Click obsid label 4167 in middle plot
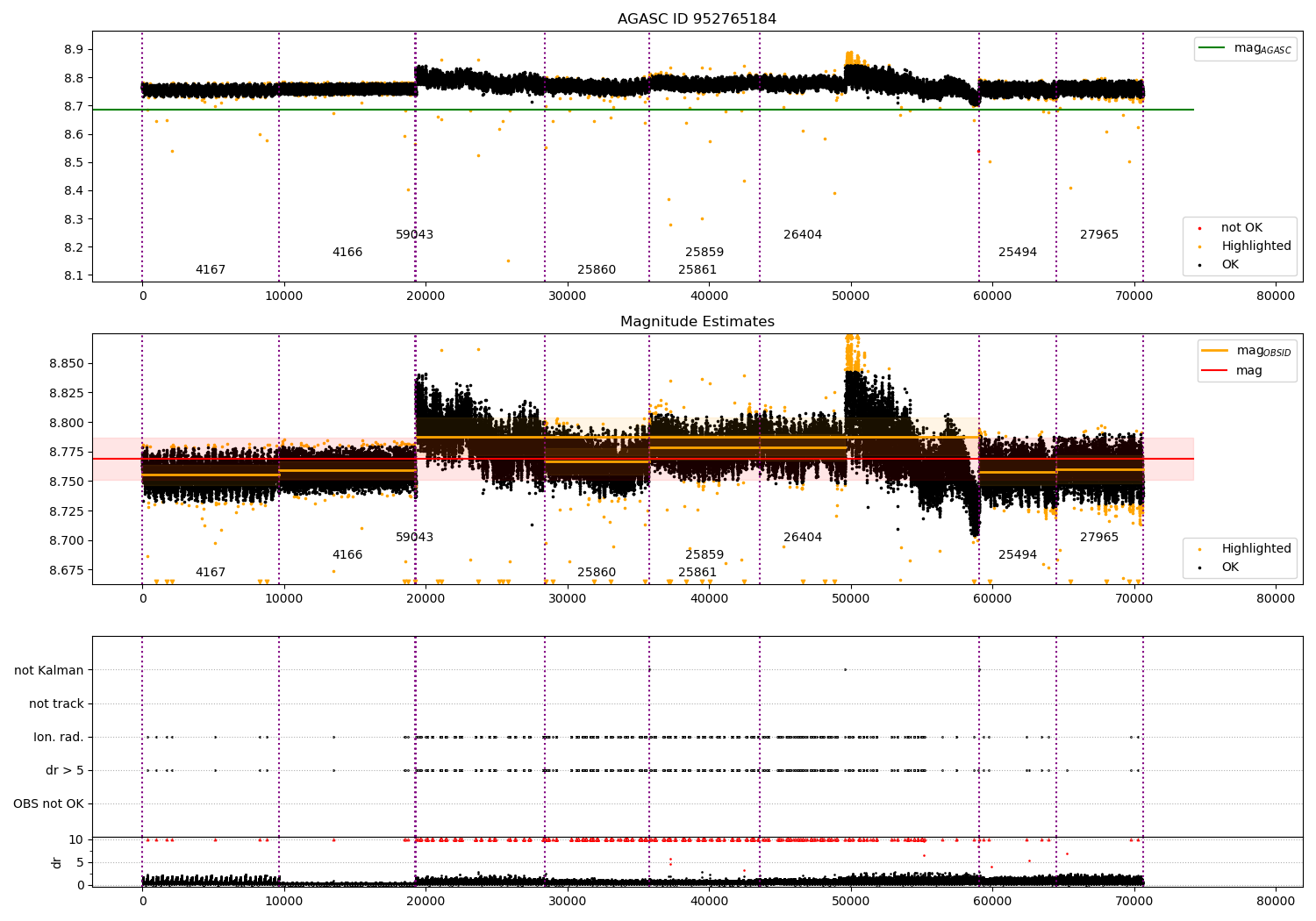 click(x=211, y=573)
